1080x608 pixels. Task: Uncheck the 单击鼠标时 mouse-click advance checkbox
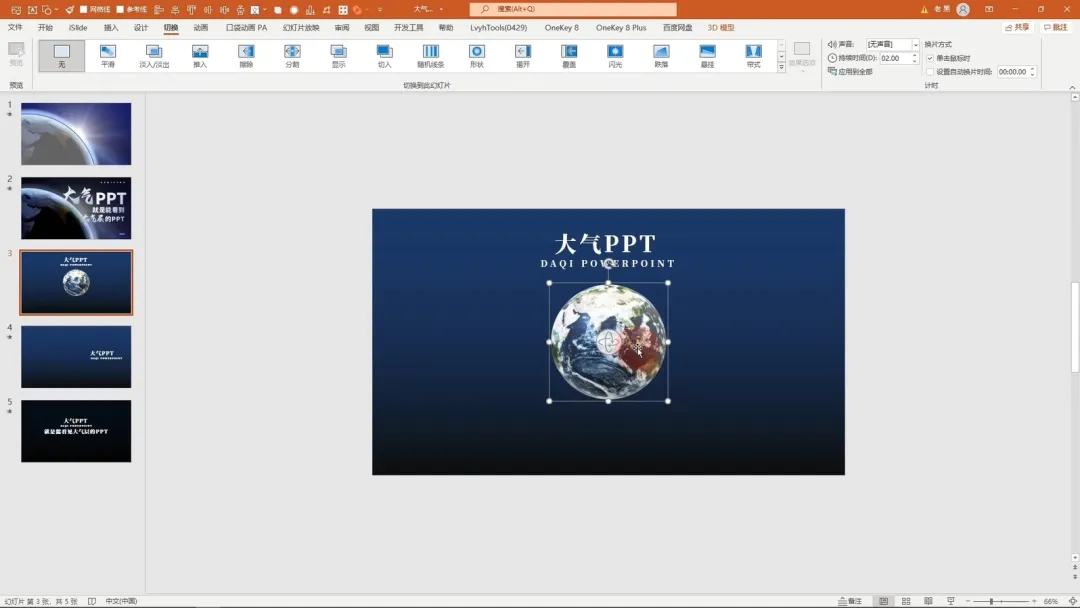(x=930, y=57)
